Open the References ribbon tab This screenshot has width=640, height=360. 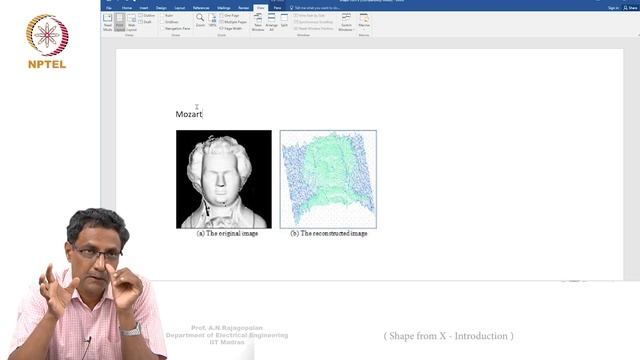[201, 8]
